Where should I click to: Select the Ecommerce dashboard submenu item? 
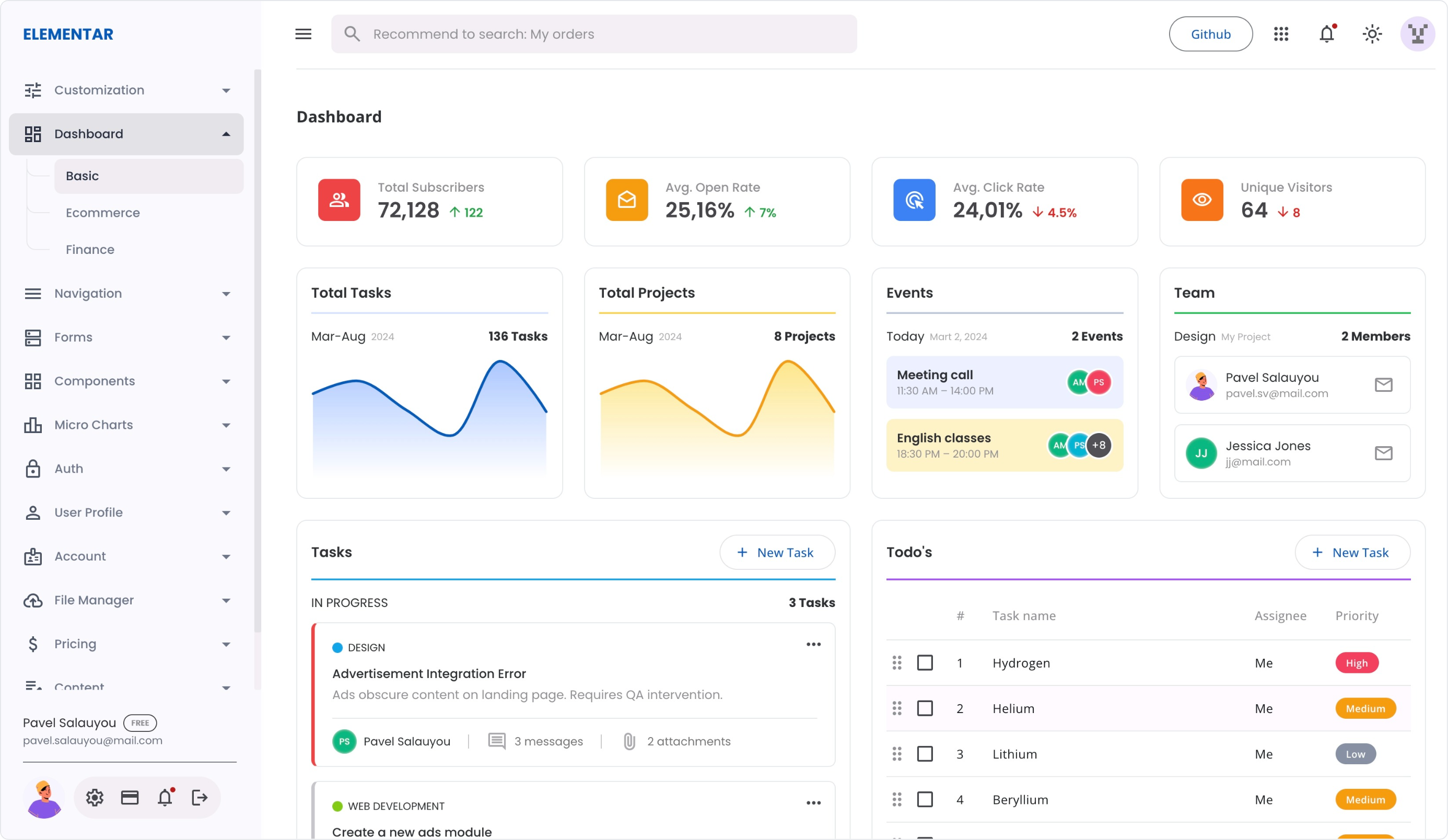(x=103, y=213)
